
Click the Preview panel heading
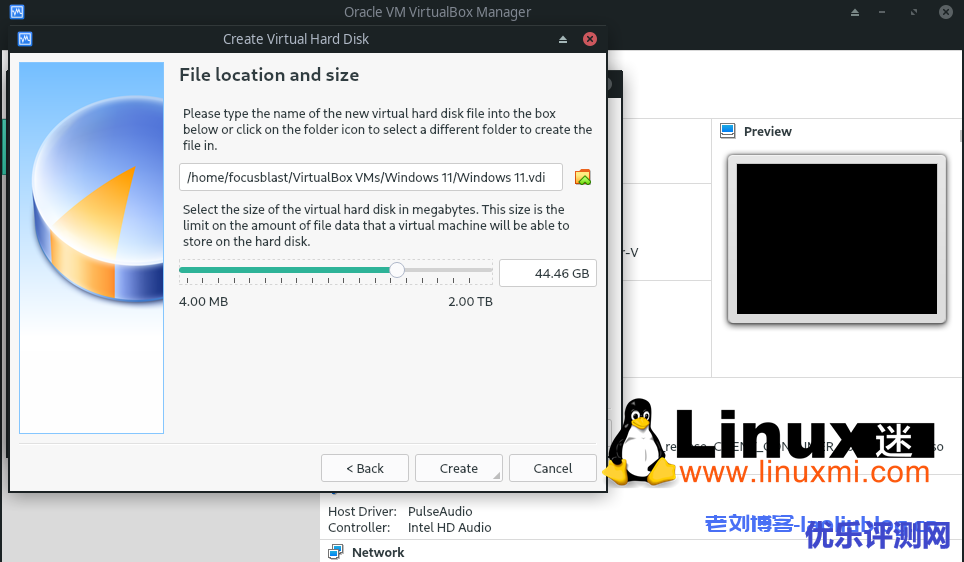click(767, 132)
